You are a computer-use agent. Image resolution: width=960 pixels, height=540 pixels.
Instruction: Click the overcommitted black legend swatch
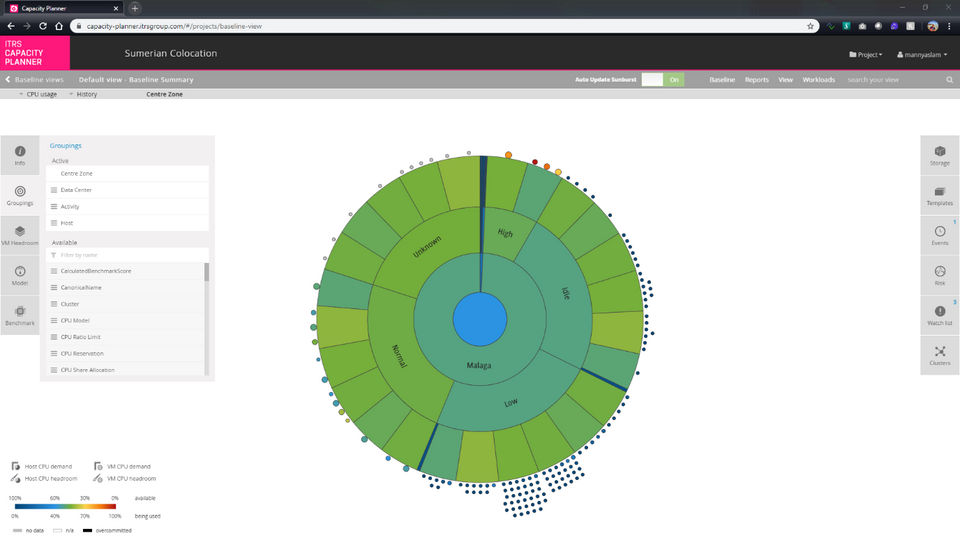click(x=88, y=530)
